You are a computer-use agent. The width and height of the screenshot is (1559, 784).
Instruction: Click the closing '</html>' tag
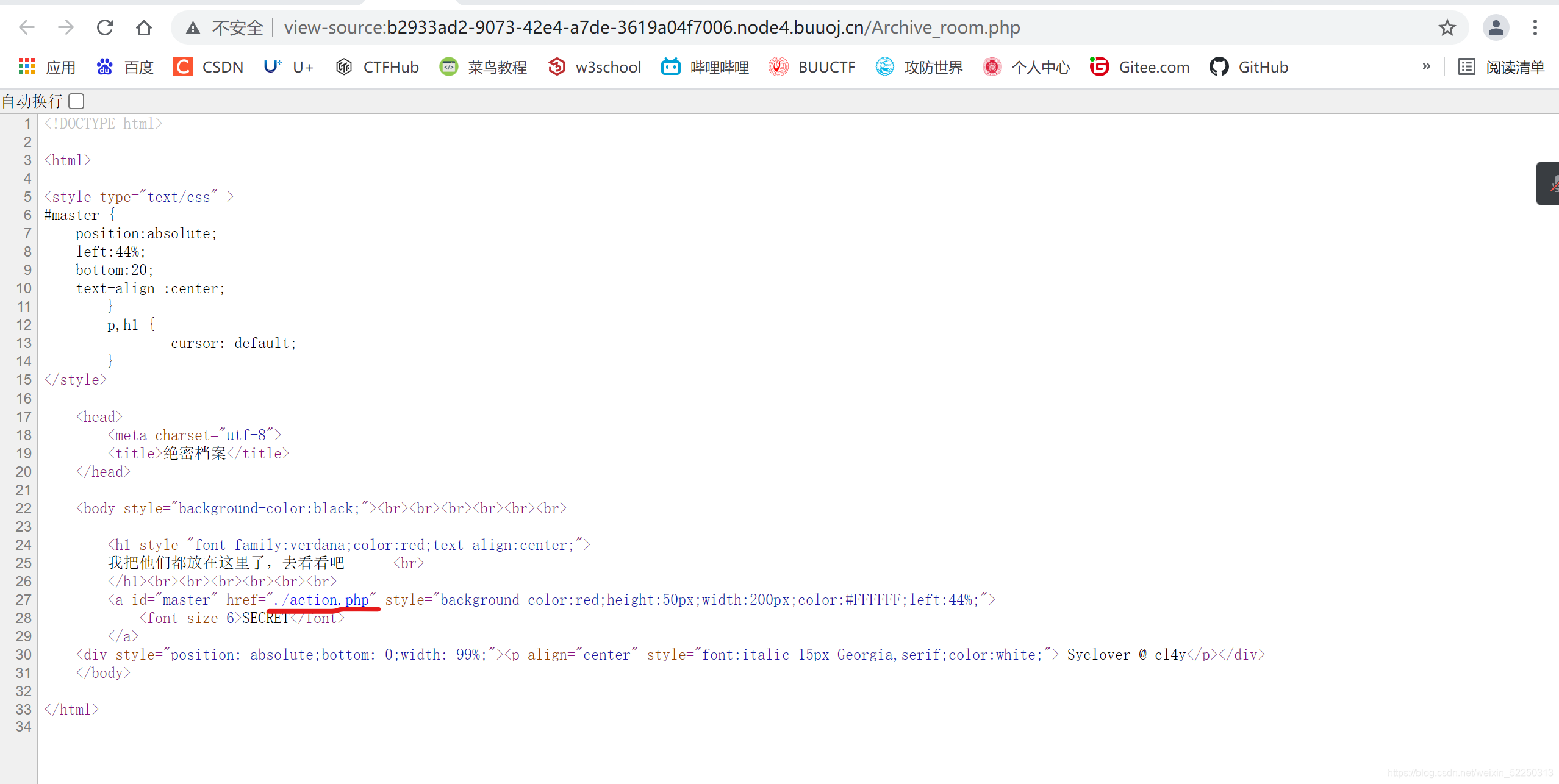click(71, 710)
